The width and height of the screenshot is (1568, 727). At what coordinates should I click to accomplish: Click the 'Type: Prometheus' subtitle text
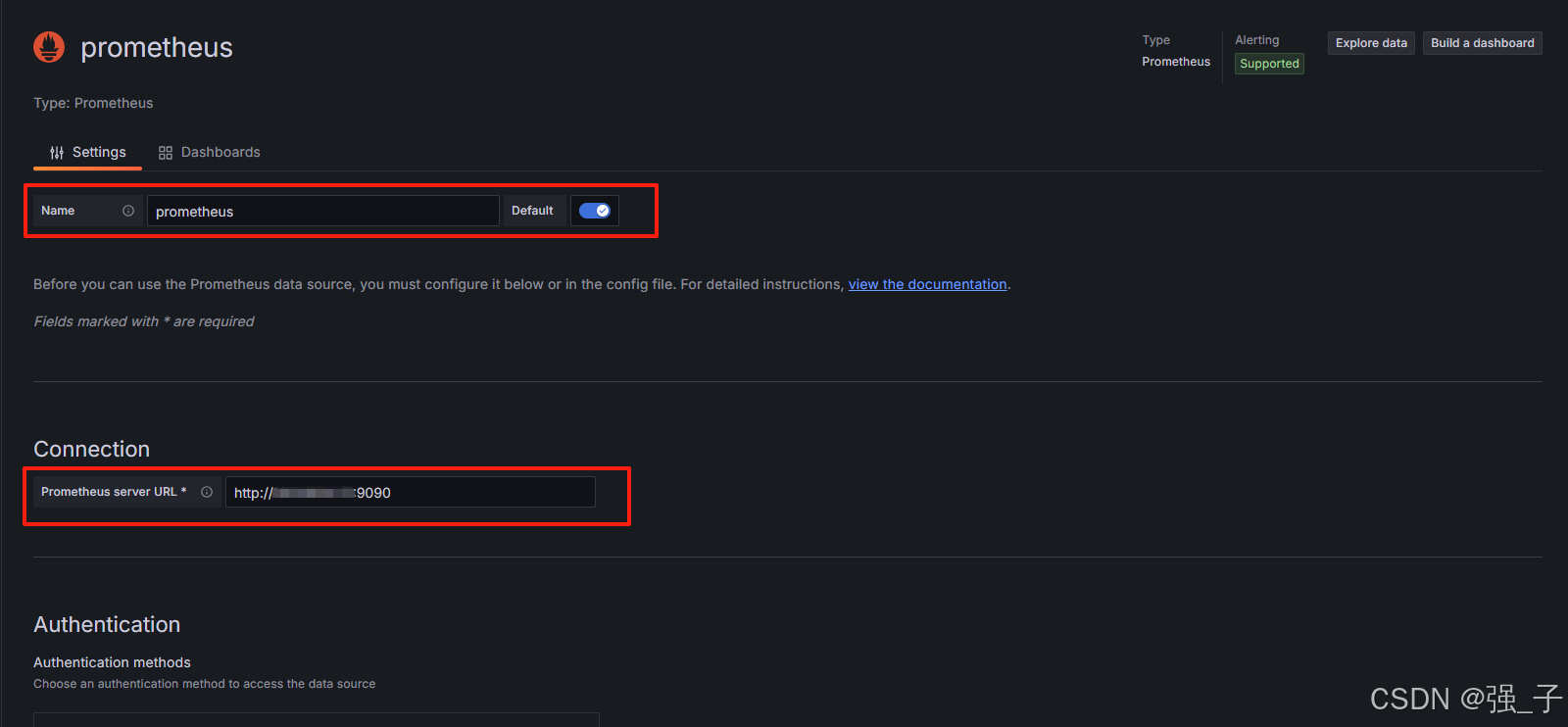coord(93,103)
